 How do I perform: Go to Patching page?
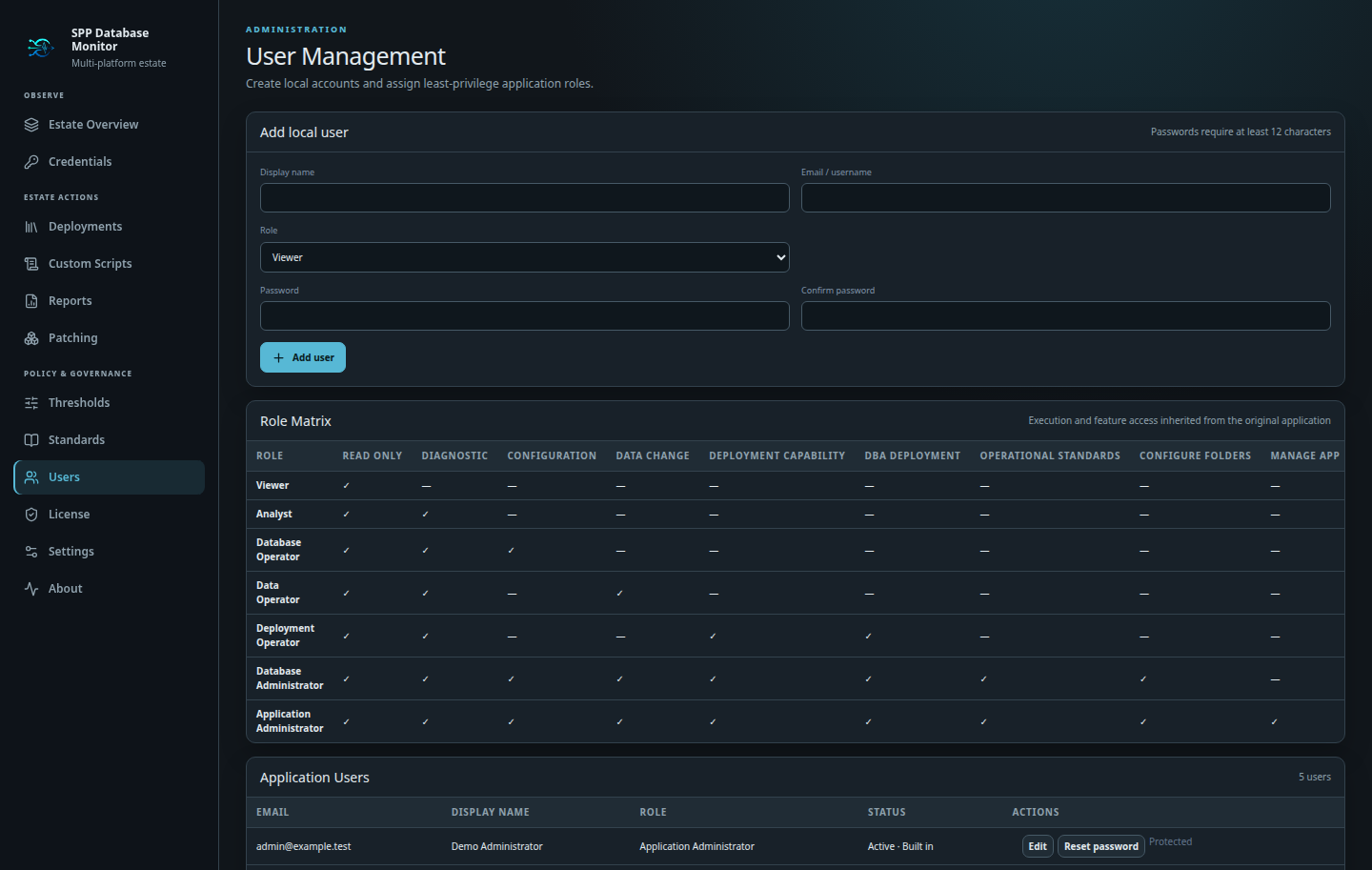point(109,338)
